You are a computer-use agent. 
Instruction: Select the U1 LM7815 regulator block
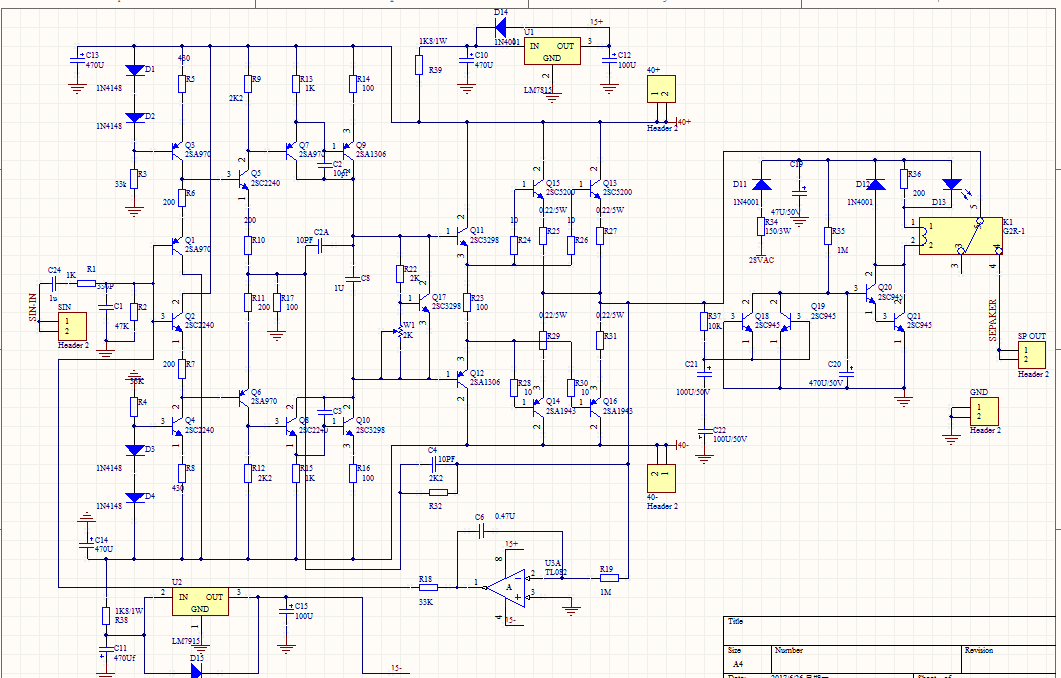pyautogui.click(x=552, y=51)
